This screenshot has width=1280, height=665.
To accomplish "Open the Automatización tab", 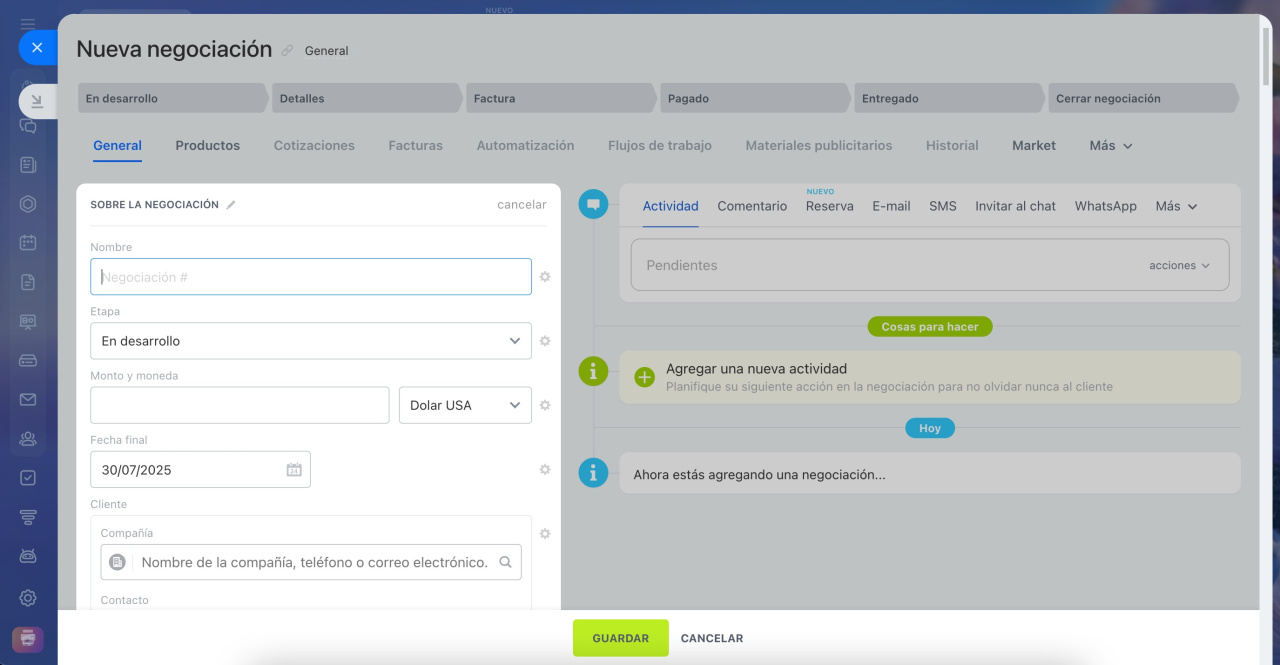I will tap(525, 146).
